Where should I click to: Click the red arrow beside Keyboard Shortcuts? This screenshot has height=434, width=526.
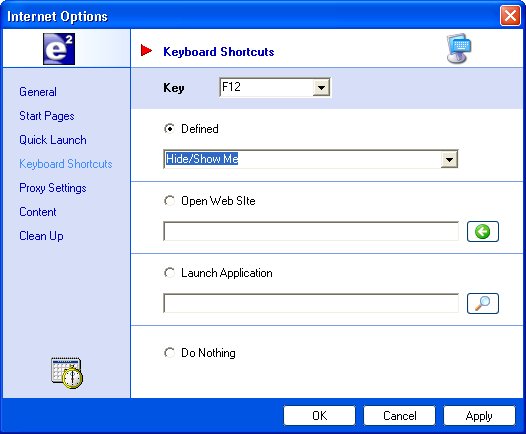(146, 51)
